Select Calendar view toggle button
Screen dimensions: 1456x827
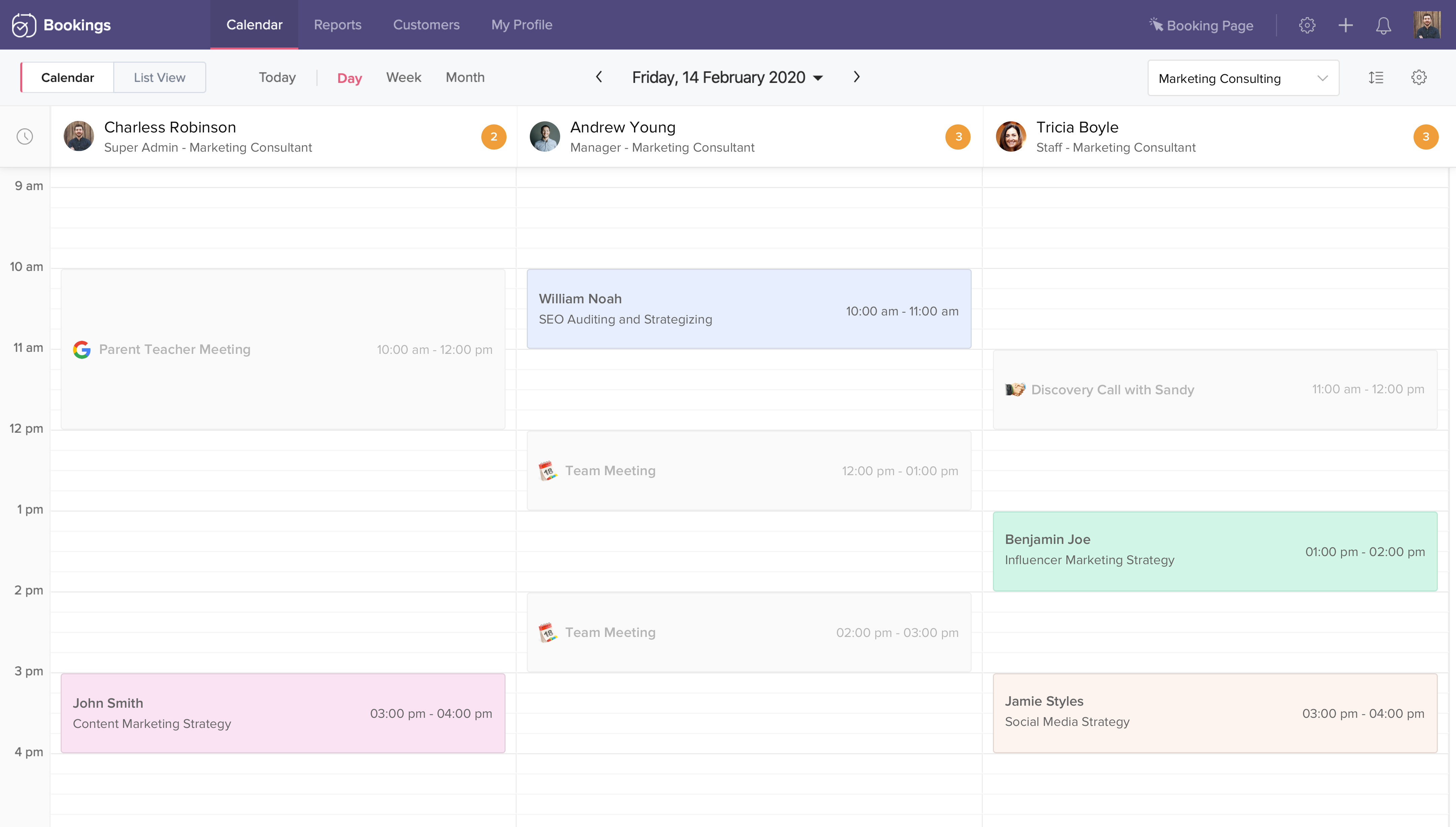(67, 77)
